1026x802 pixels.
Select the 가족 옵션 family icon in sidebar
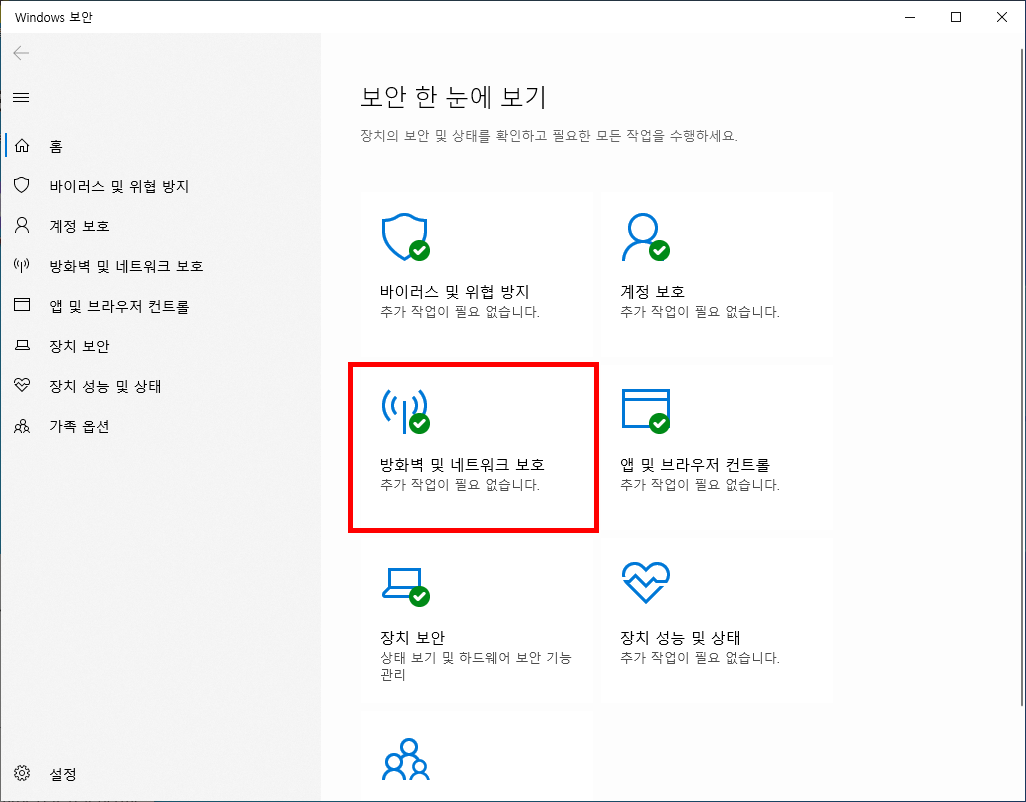(x=21, y=425)
